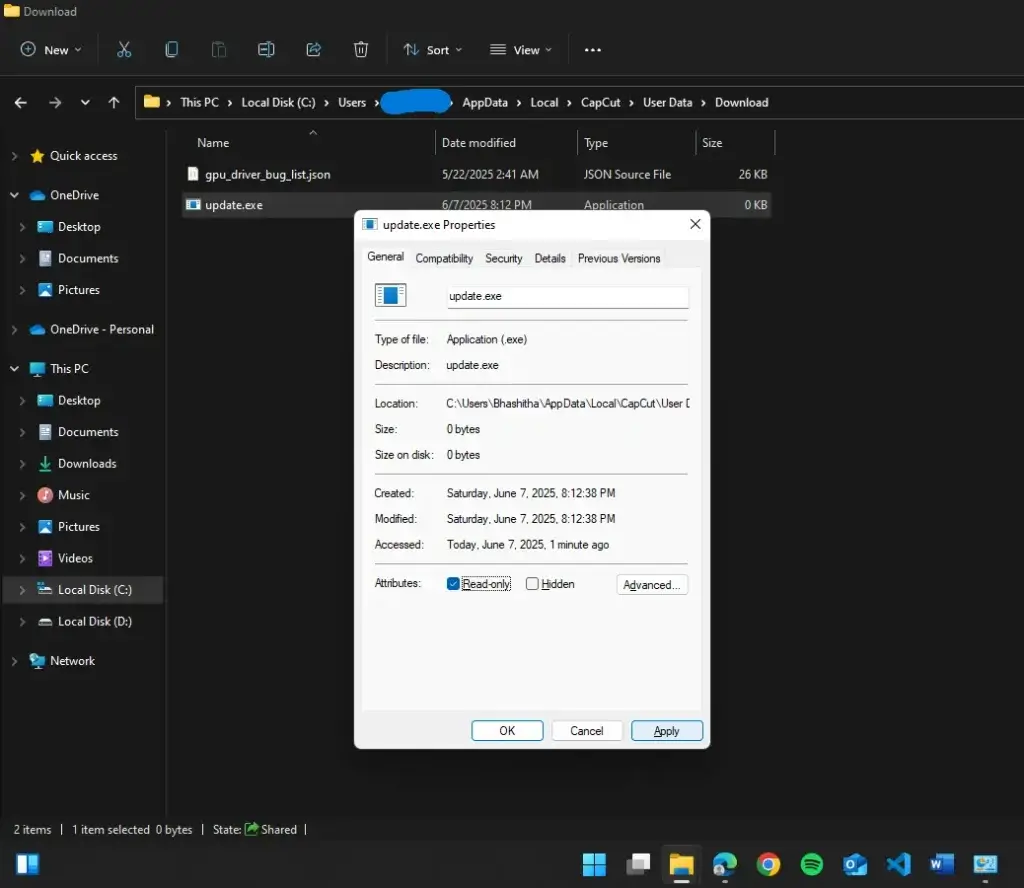Click the File Explorer taskbar icon

click(681, 864)
